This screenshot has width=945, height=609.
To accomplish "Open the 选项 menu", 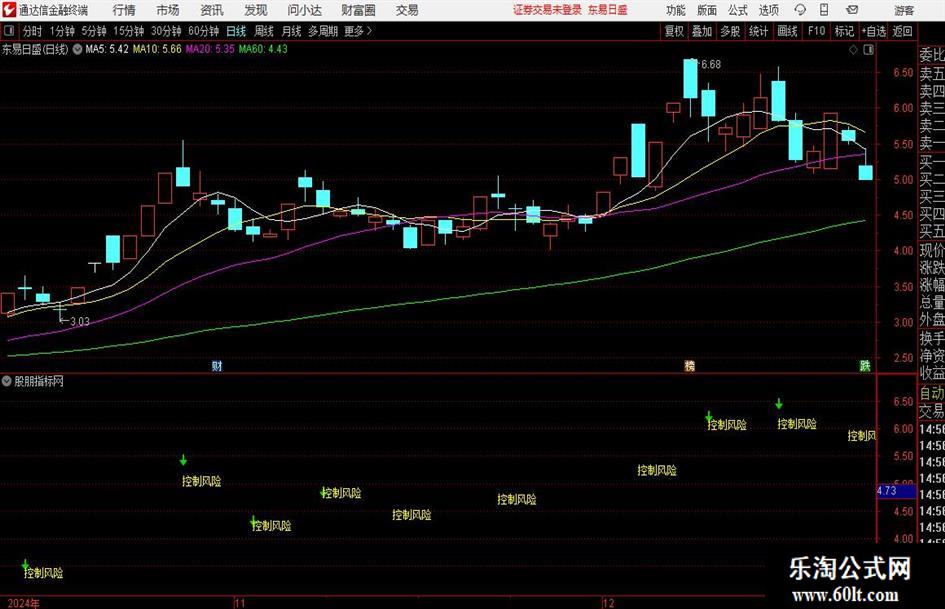I will 768,10.
